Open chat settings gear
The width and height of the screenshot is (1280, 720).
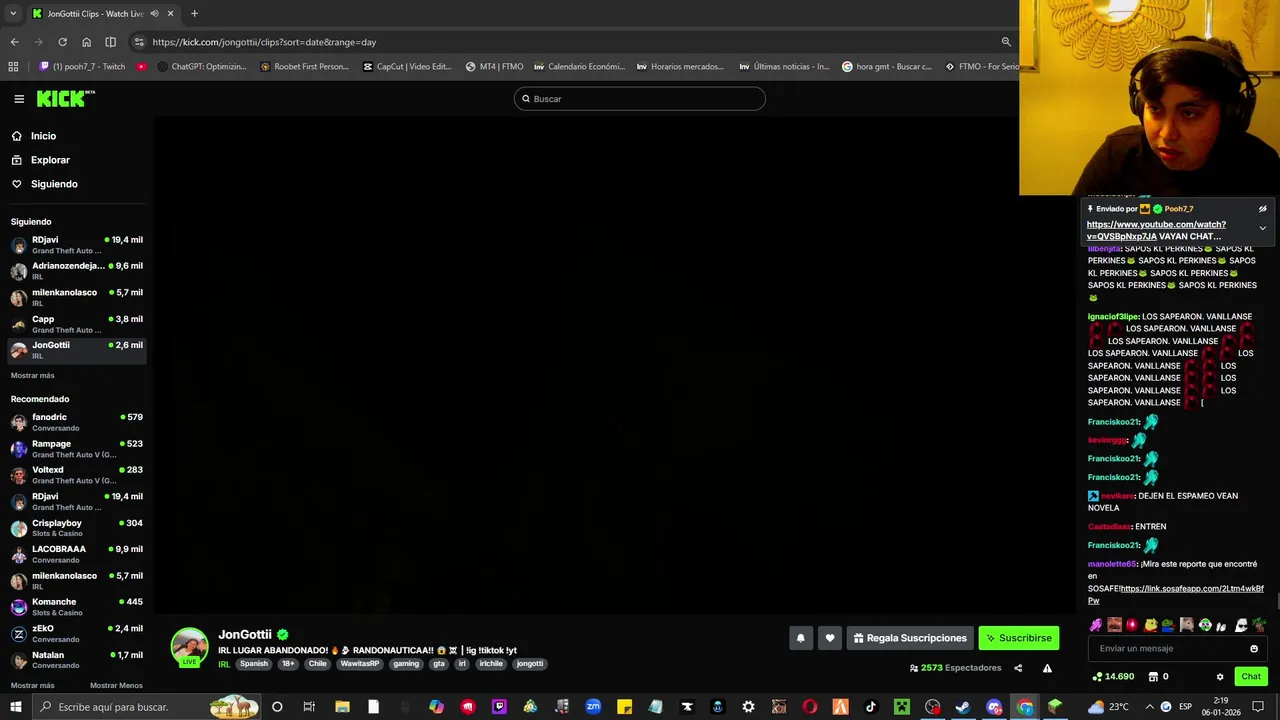pyautogui.click(x=1220, y=677)
